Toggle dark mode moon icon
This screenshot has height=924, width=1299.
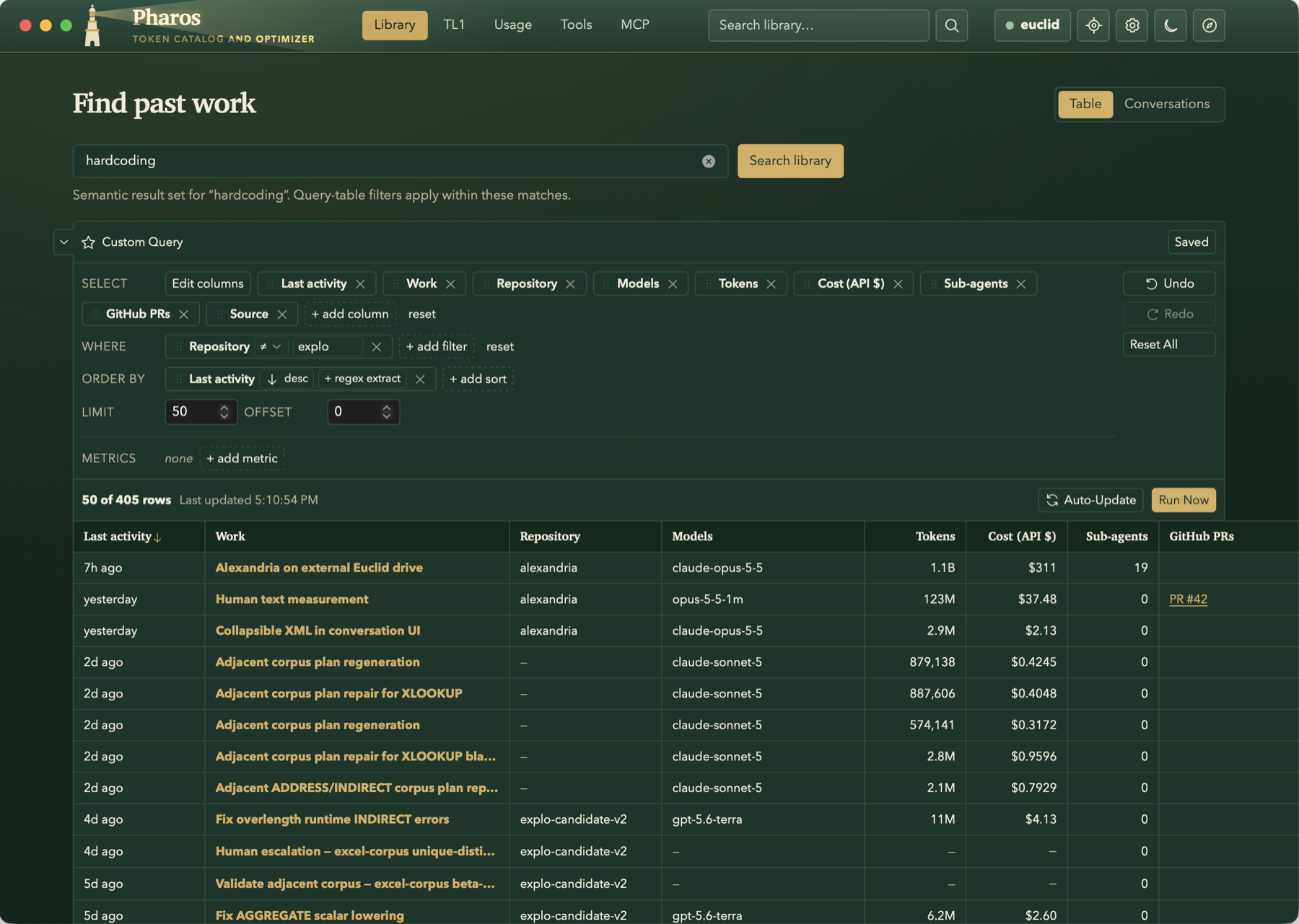1170,25
